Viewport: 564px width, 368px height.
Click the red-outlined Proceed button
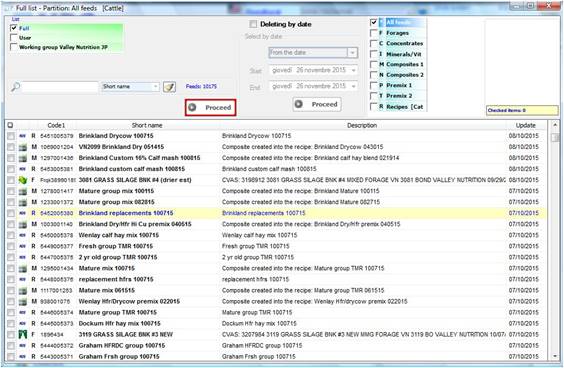pyautogui.click(x=210, y=108)
